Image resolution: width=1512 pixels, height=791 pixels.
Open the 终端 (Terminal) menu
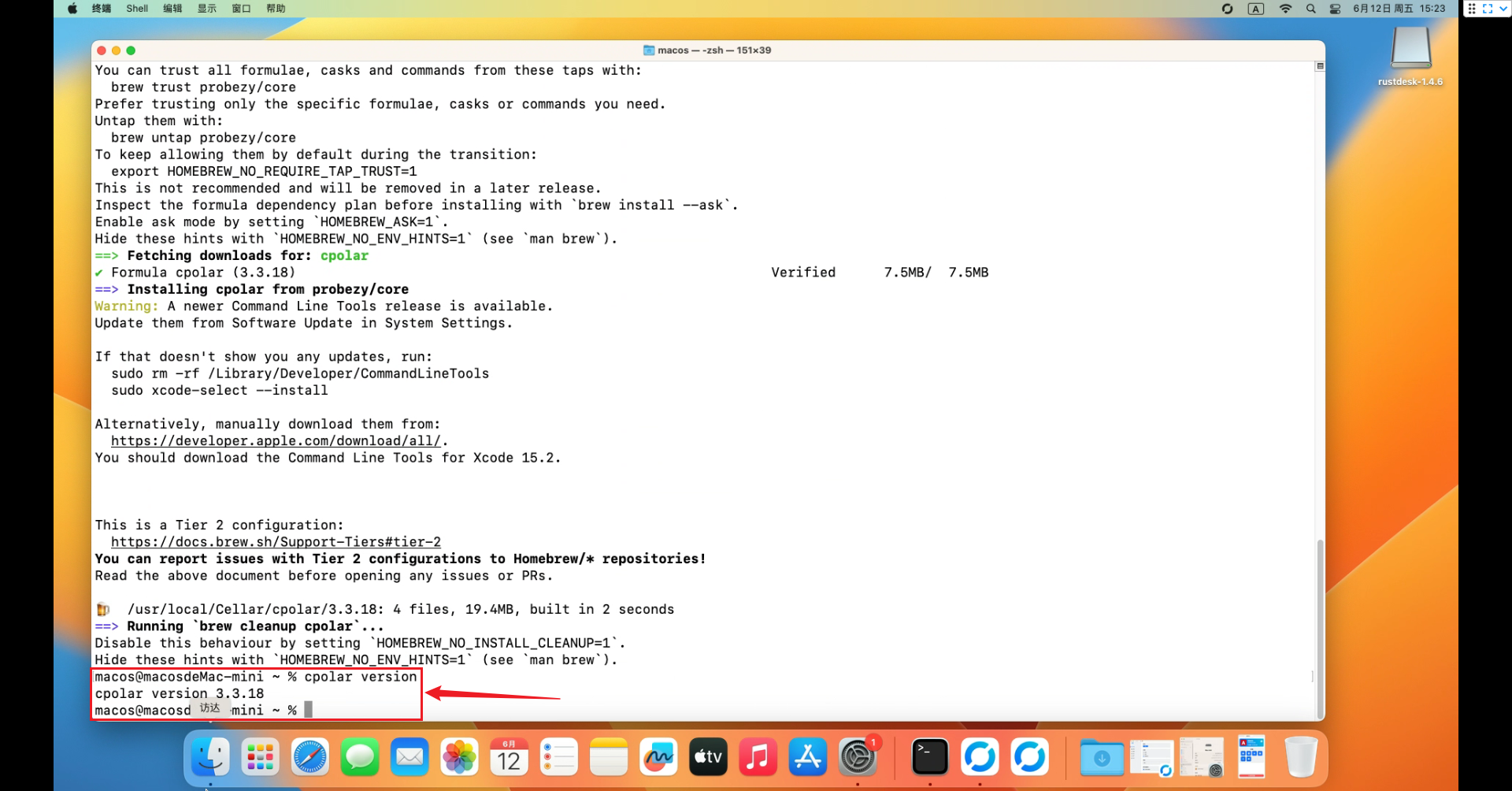click(102, 9)
